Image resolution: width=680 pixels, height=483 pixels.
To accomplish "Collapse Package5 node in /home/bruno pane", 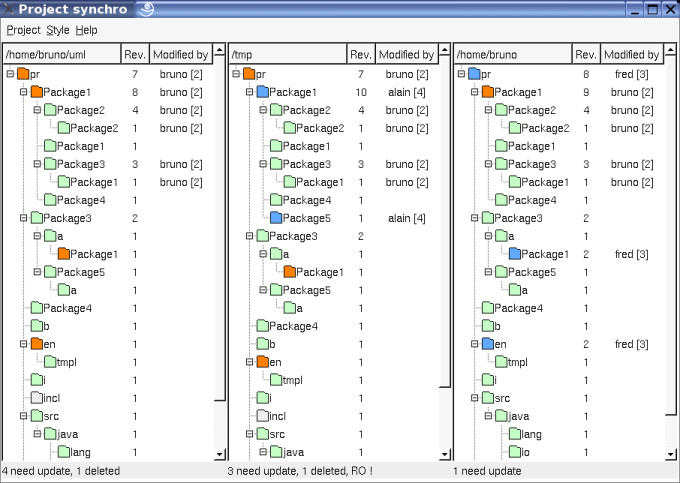I will (489, 272).
